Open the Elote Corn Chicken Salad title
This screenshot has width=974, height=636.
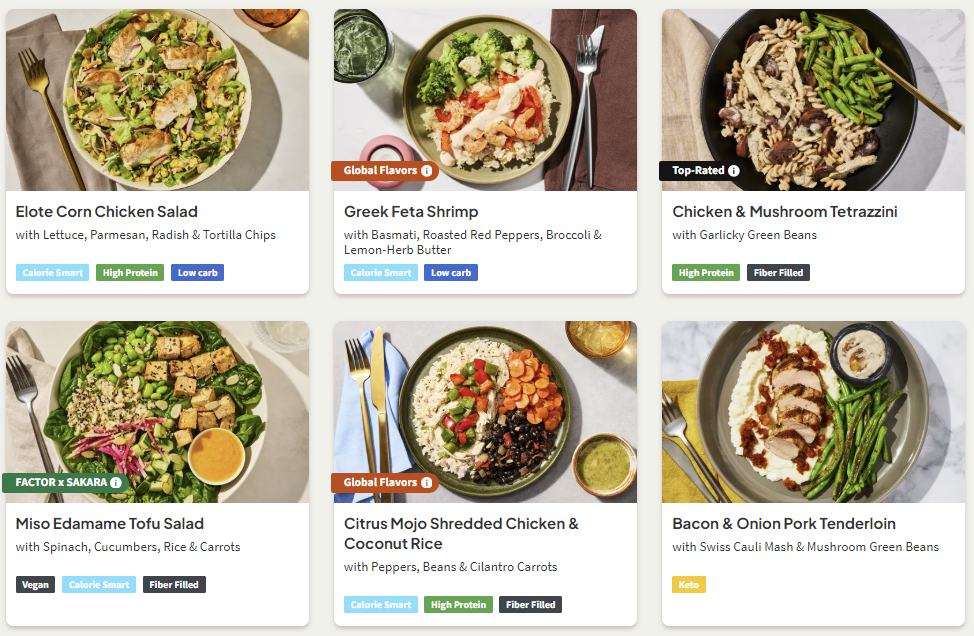[107, 212]
